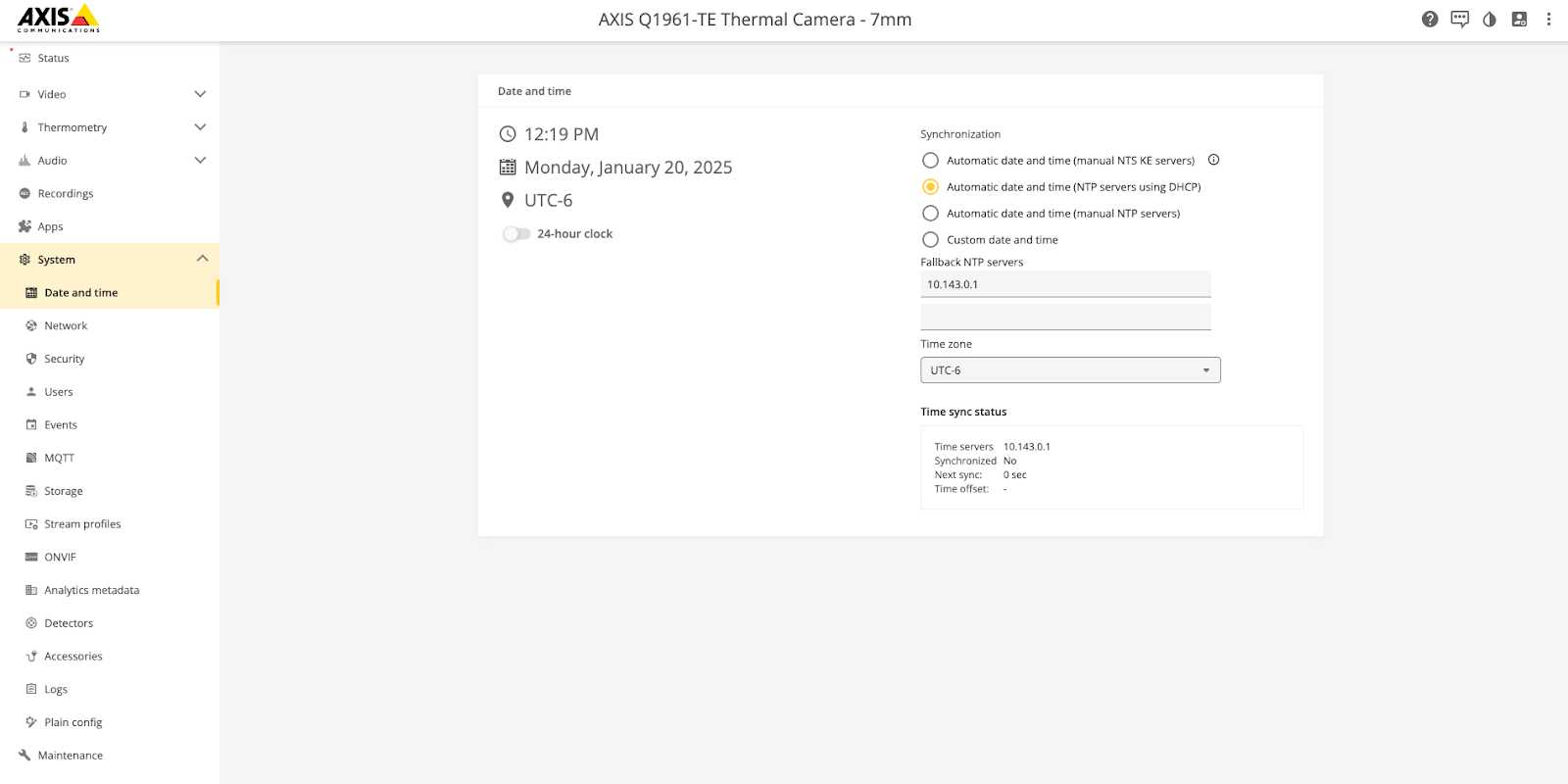This screenshot has width=1568, height=784.
Task: Enable the 24-hour clock switch
Action: click(x=516, y=234)
